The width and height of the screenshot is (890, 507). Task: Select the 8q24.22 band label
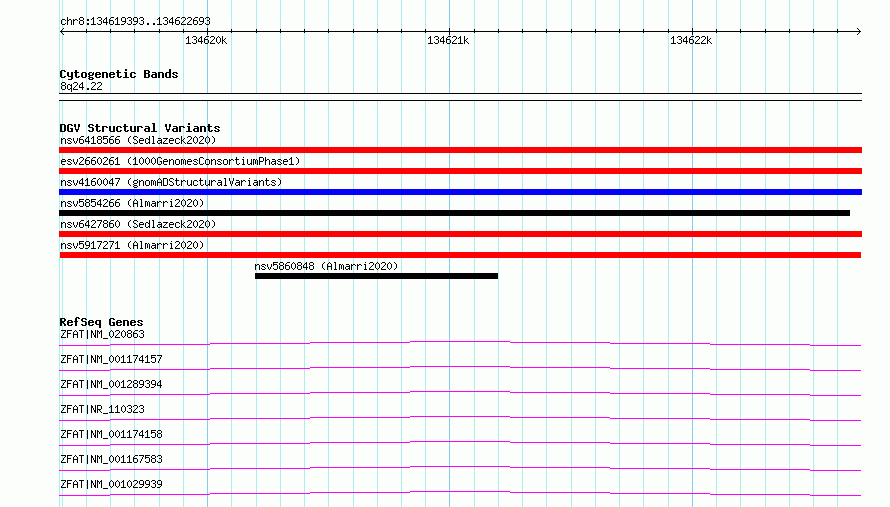pyautogui.click(x=81, y=86)
